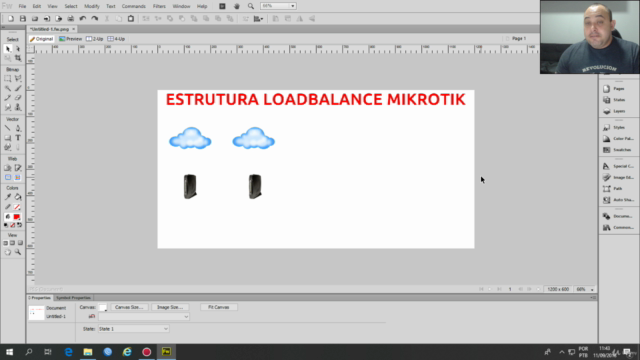This screenshot has width=640, height=360.
Task: Open the canvas color swatch
Action: pos(103,307)
